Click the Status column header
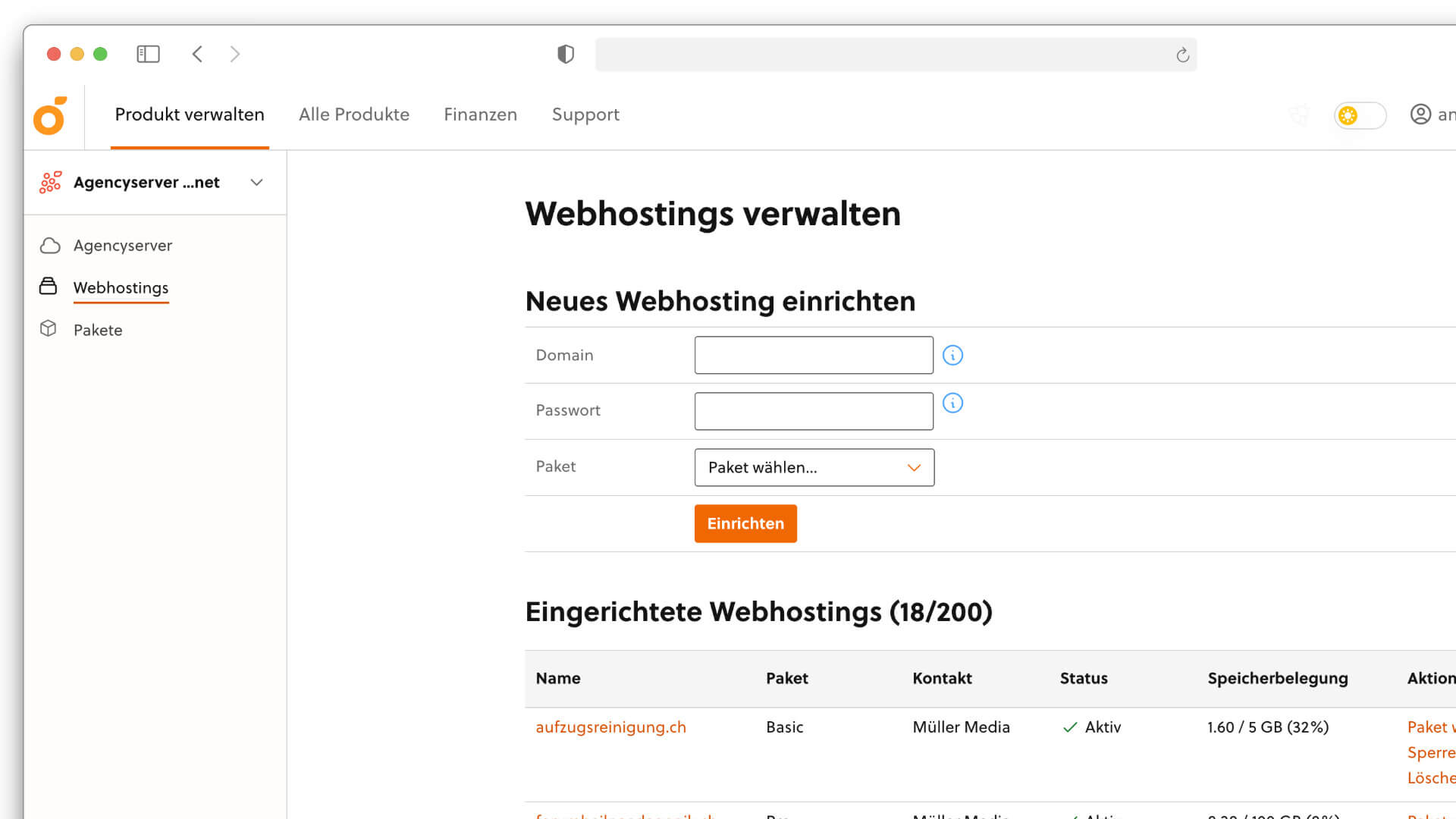The height and width of the screenshot is (819, 1456). [x=1084, y=678]
